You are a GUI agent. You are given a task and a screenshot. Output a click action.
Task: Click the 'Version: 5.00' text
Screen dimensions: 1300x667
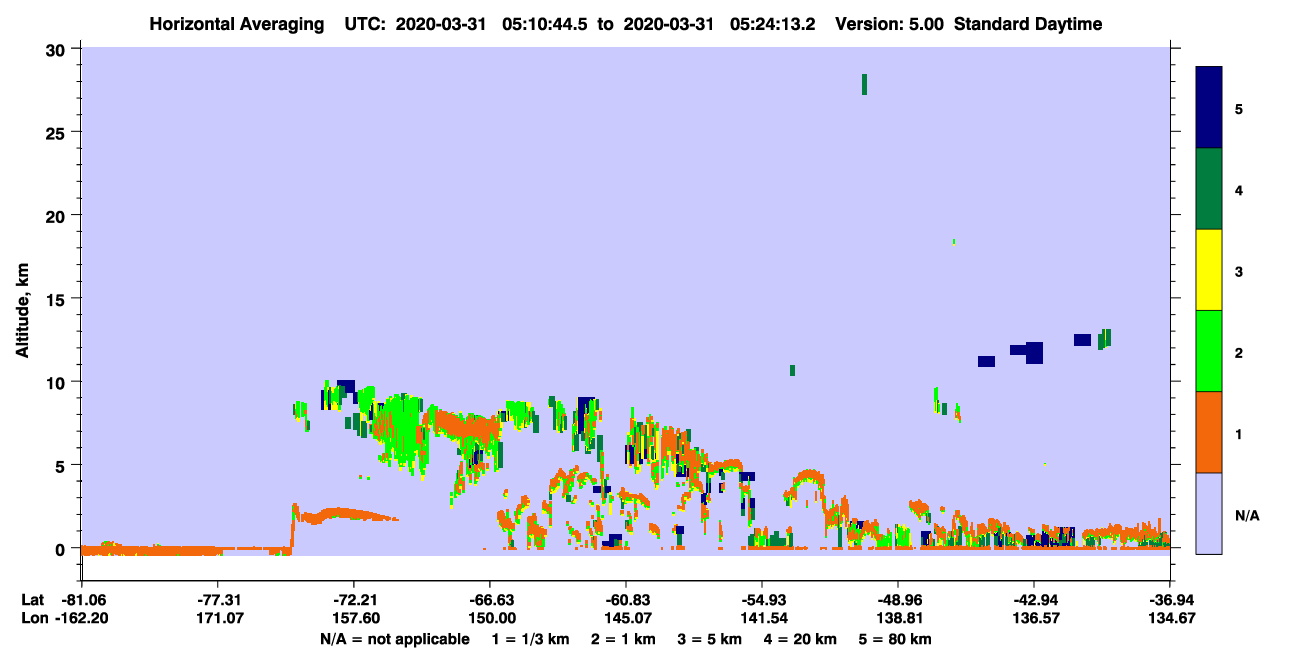coord(892,24)
